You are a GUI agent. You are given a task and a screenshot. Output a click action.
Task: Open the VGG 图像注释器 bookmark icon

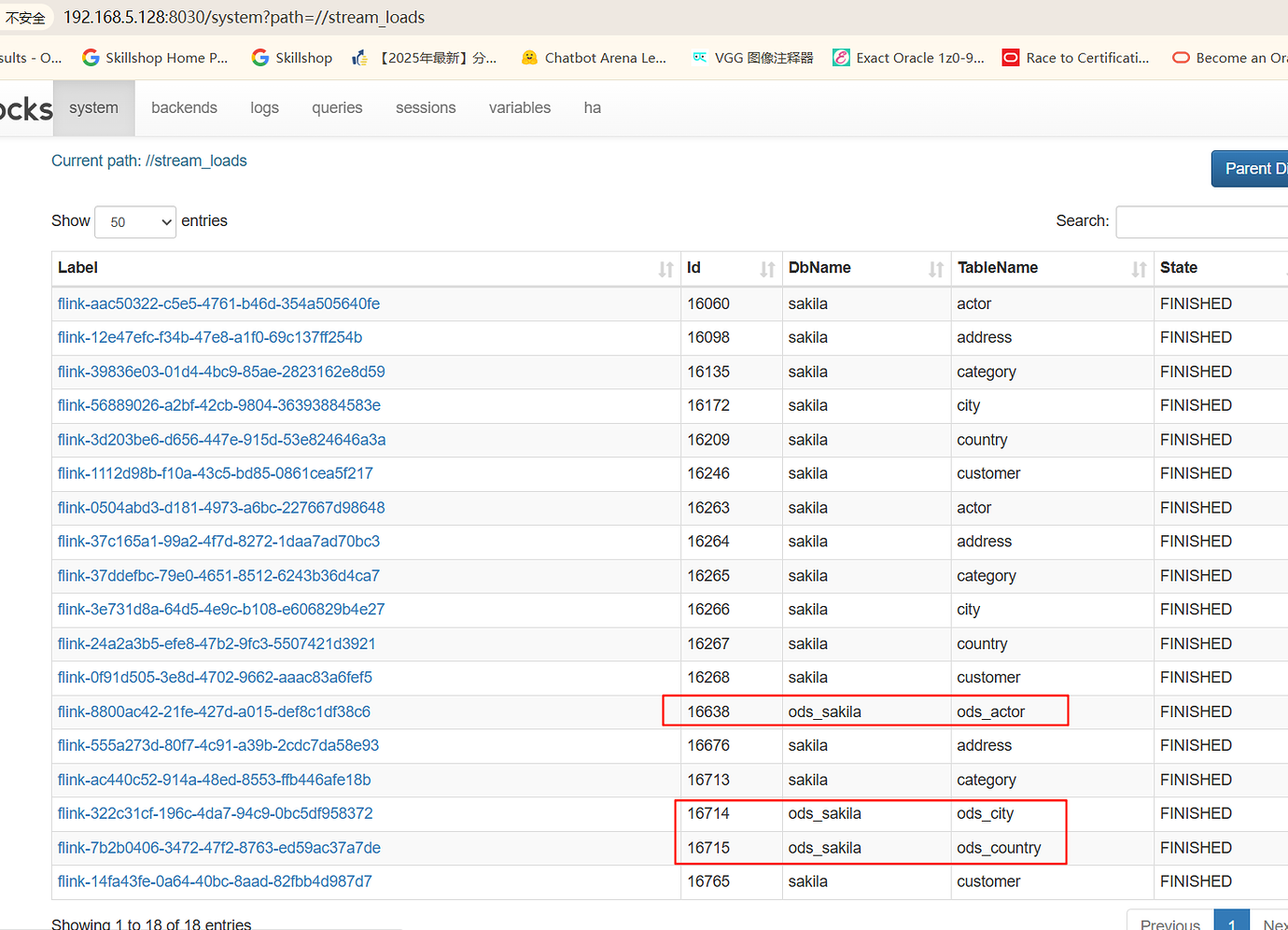(698, 57)
